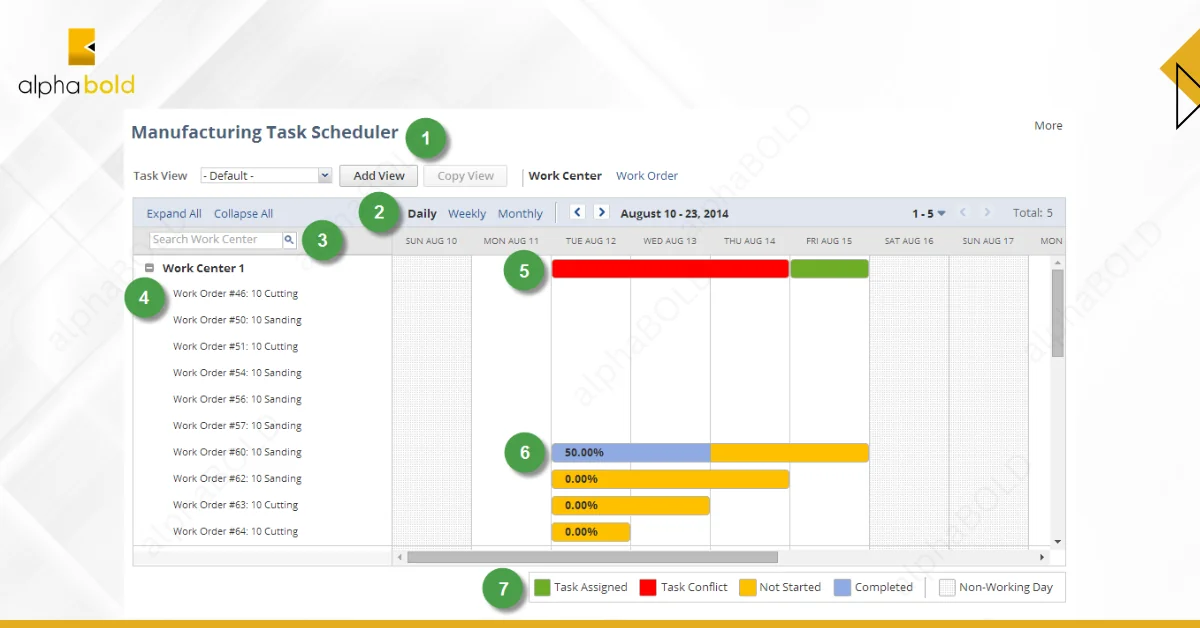Click the horizontal scrollbar thumb
The image size is (1200, 628).
point(592,557)
